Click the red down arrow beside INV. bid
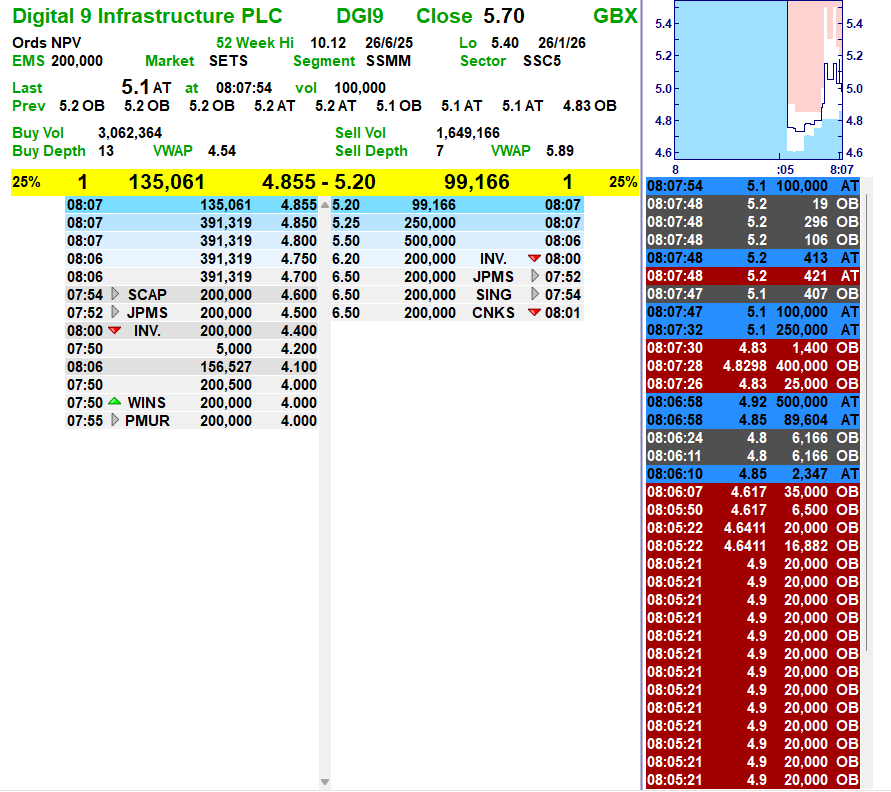Image resolution: width=891 pixels, height=792 pixels. pyautogui.click(x=114, y=331)
